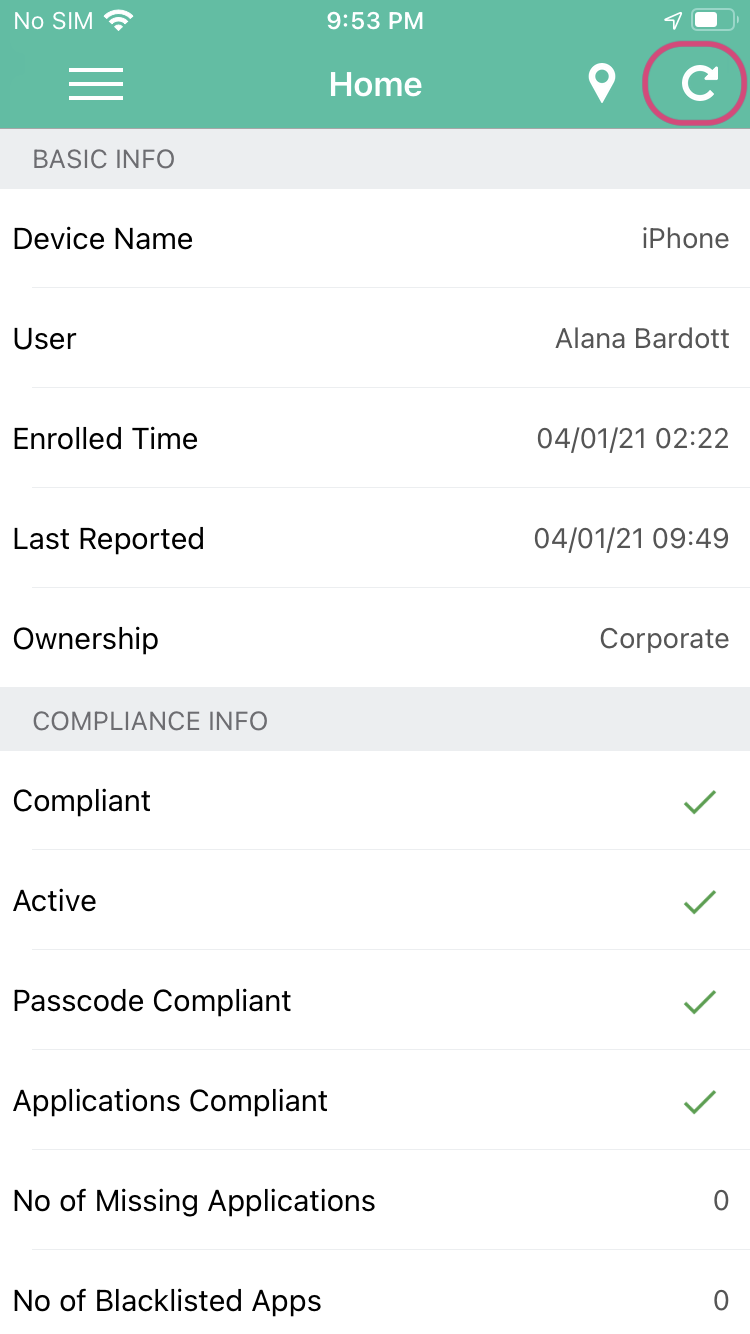Tap the COMPLIANCE INFO section header
Viewport: 750px width, 1334px height.
(375, 721)
